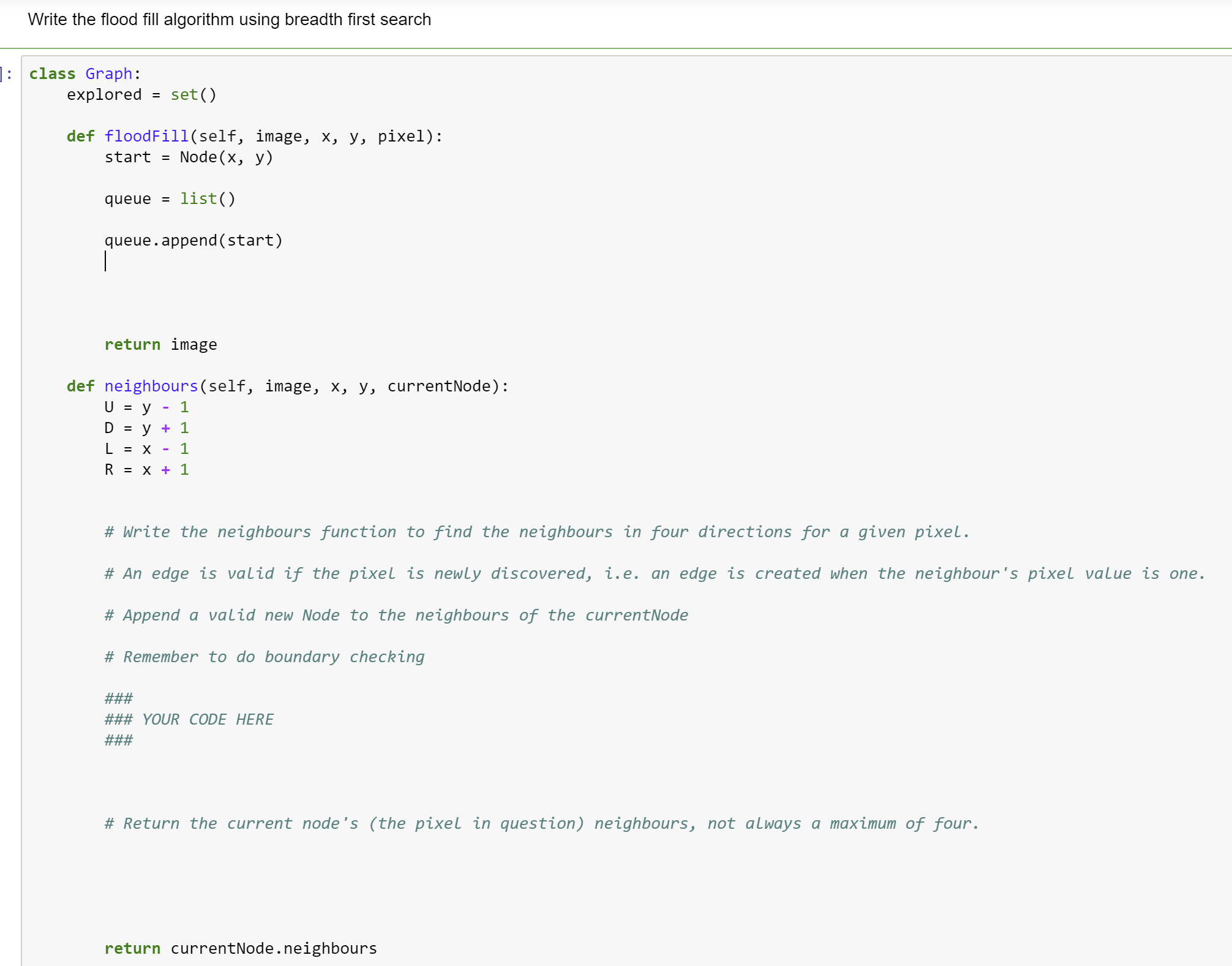1232x966 pixels.
Task: Click the four directions neighbours comment
Action: coord(536,532)
